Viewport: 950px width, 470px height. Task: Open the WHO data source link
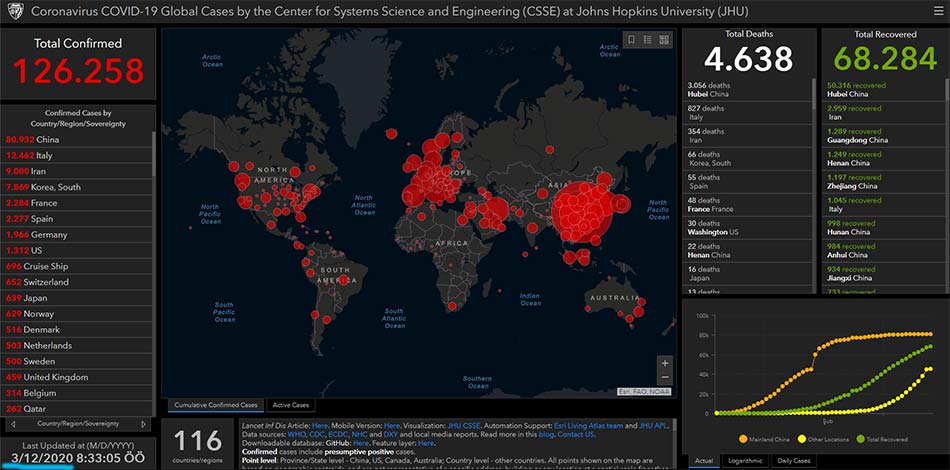point(297,434)
